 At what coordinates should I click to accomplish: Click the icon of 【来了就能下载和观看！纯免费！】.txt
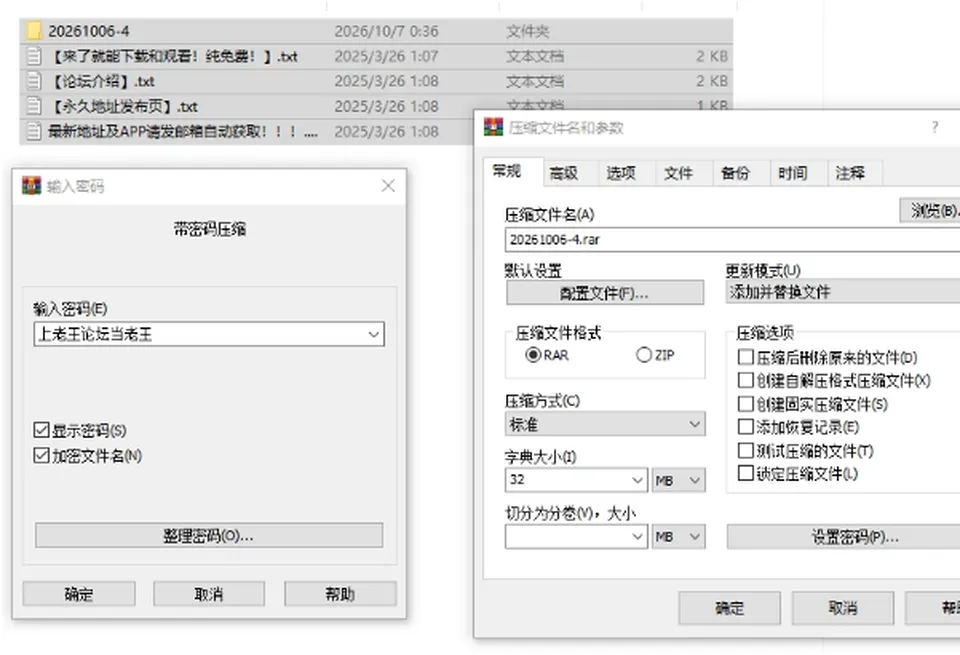34,56
